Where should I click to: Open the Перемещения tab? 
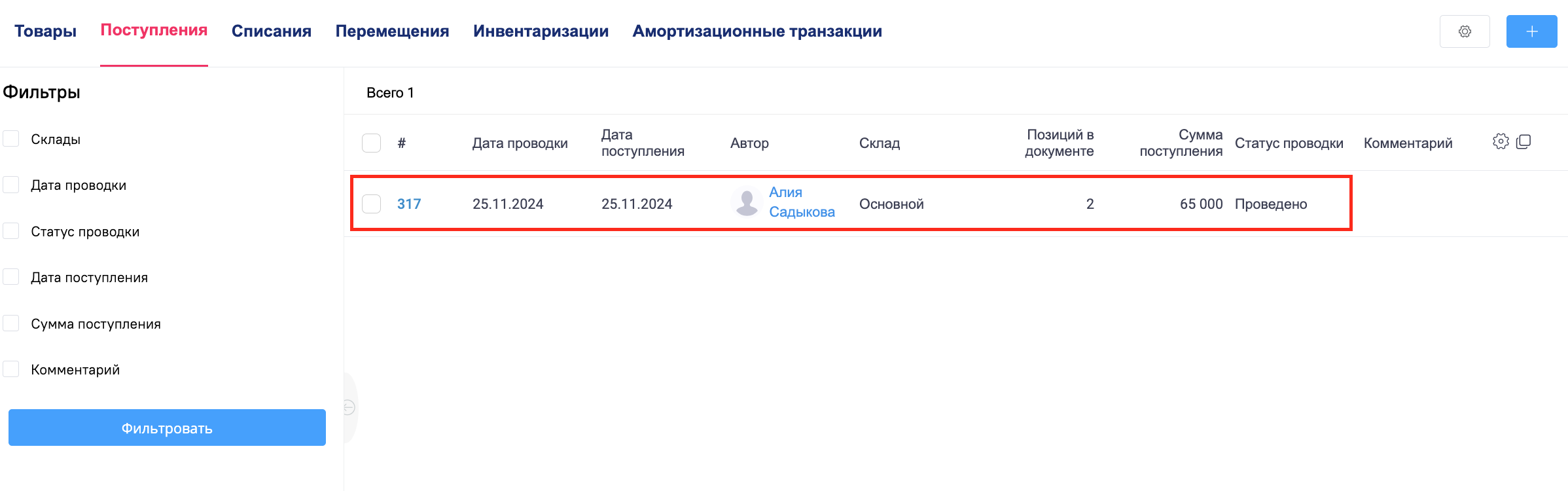[x=392, y=31]
